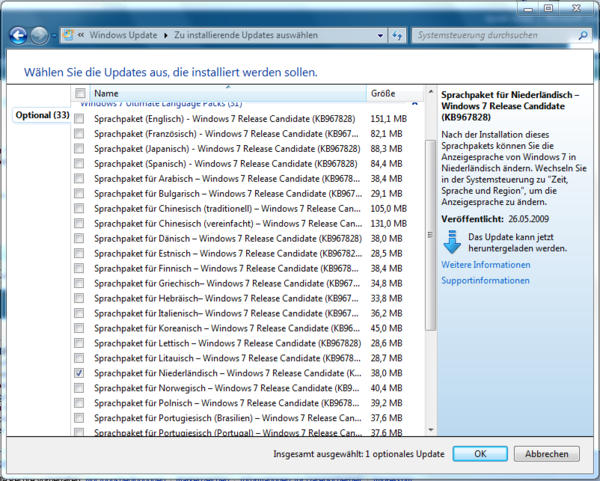Select the Sprachpaket für Griechisch row text

227,283
